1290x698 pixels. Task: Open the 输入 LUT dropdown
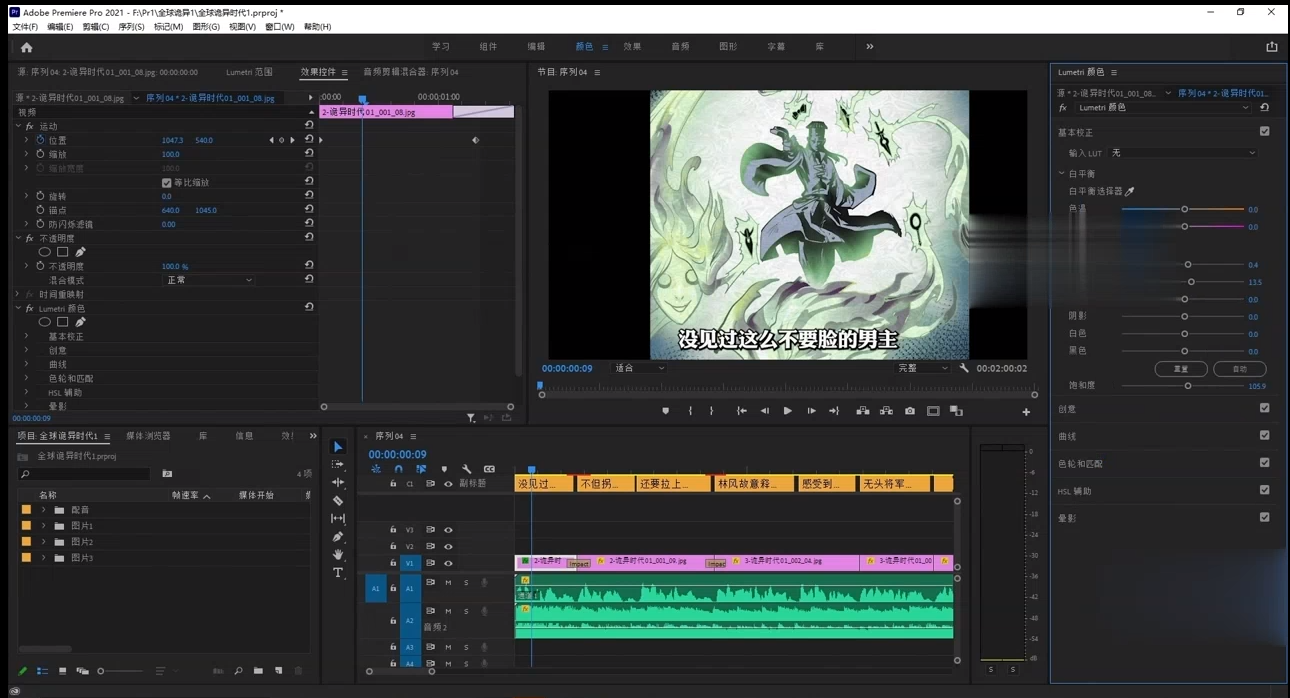(x=1183, y=153)
